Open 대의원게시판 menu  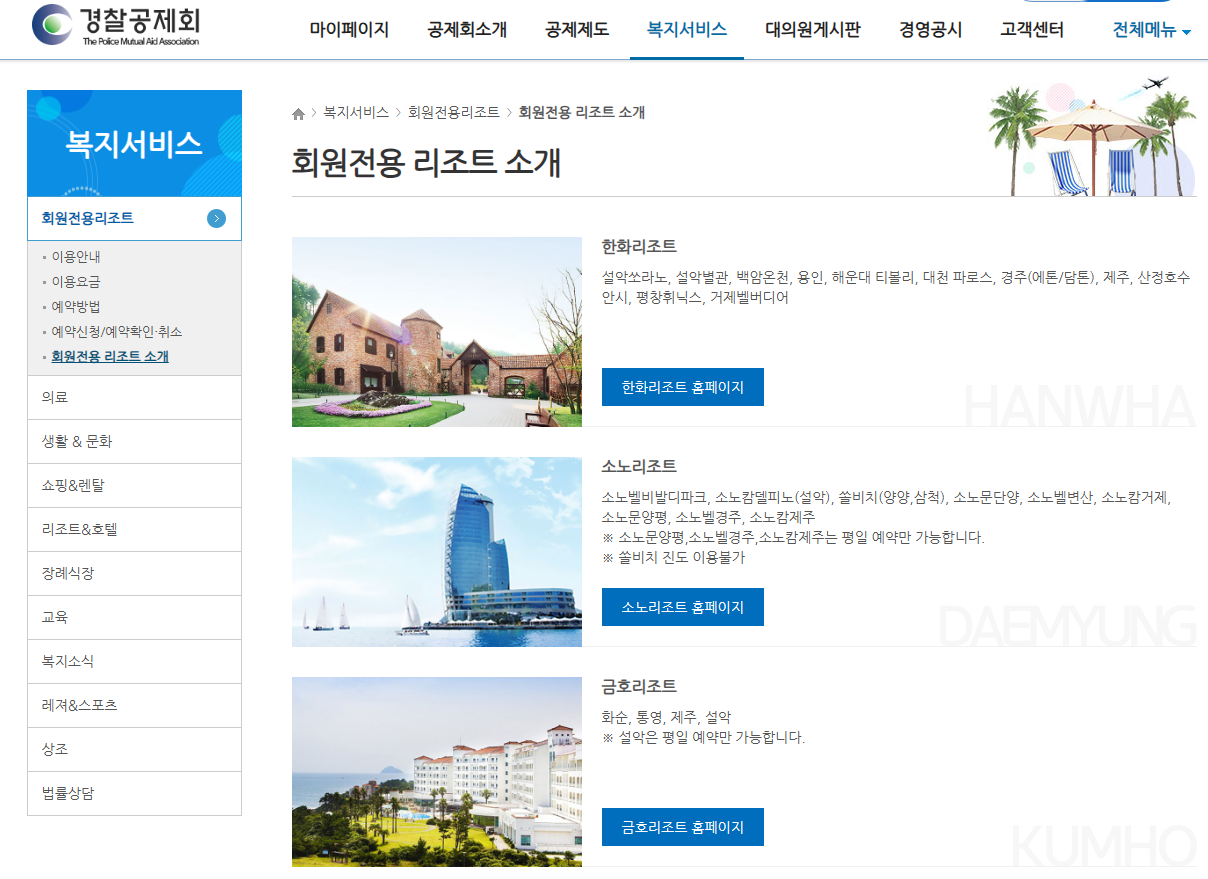[x=813, y=30]
